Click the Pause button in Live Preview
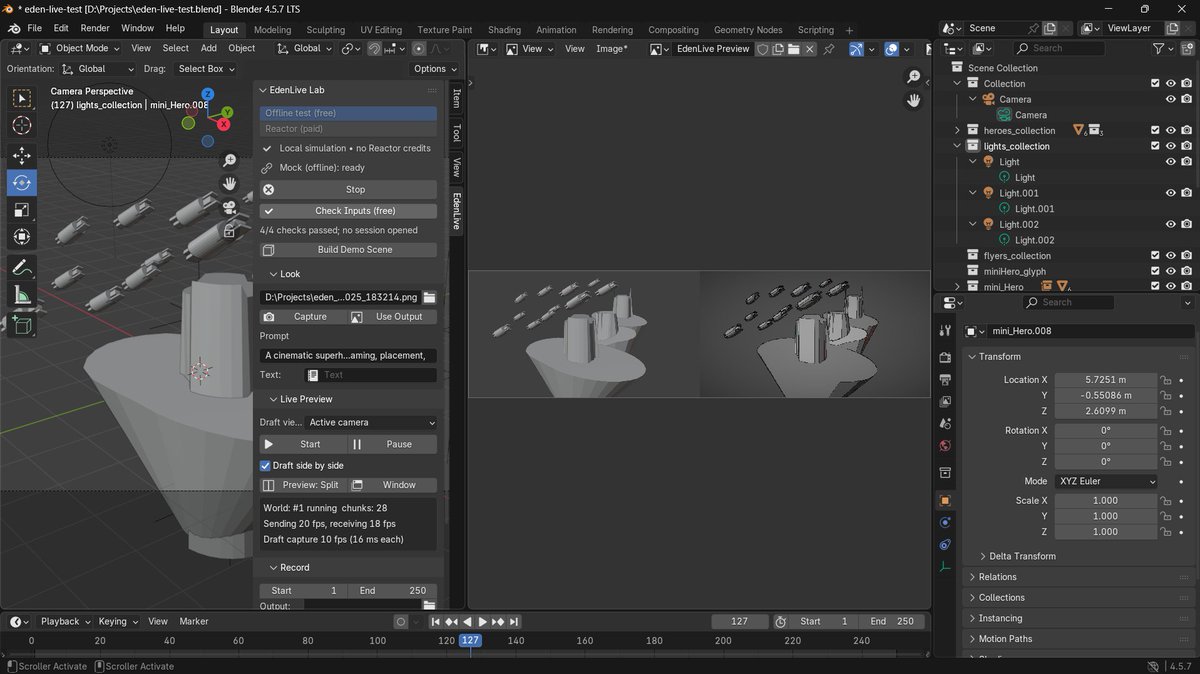Screen dimensions: 1200x674 pyautogui.click(x=393, y=444)
